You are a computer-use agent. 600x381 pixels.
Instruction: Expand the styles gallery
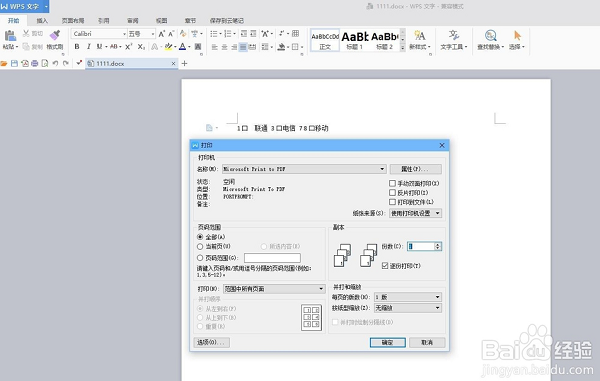click(x=403, y=48)
